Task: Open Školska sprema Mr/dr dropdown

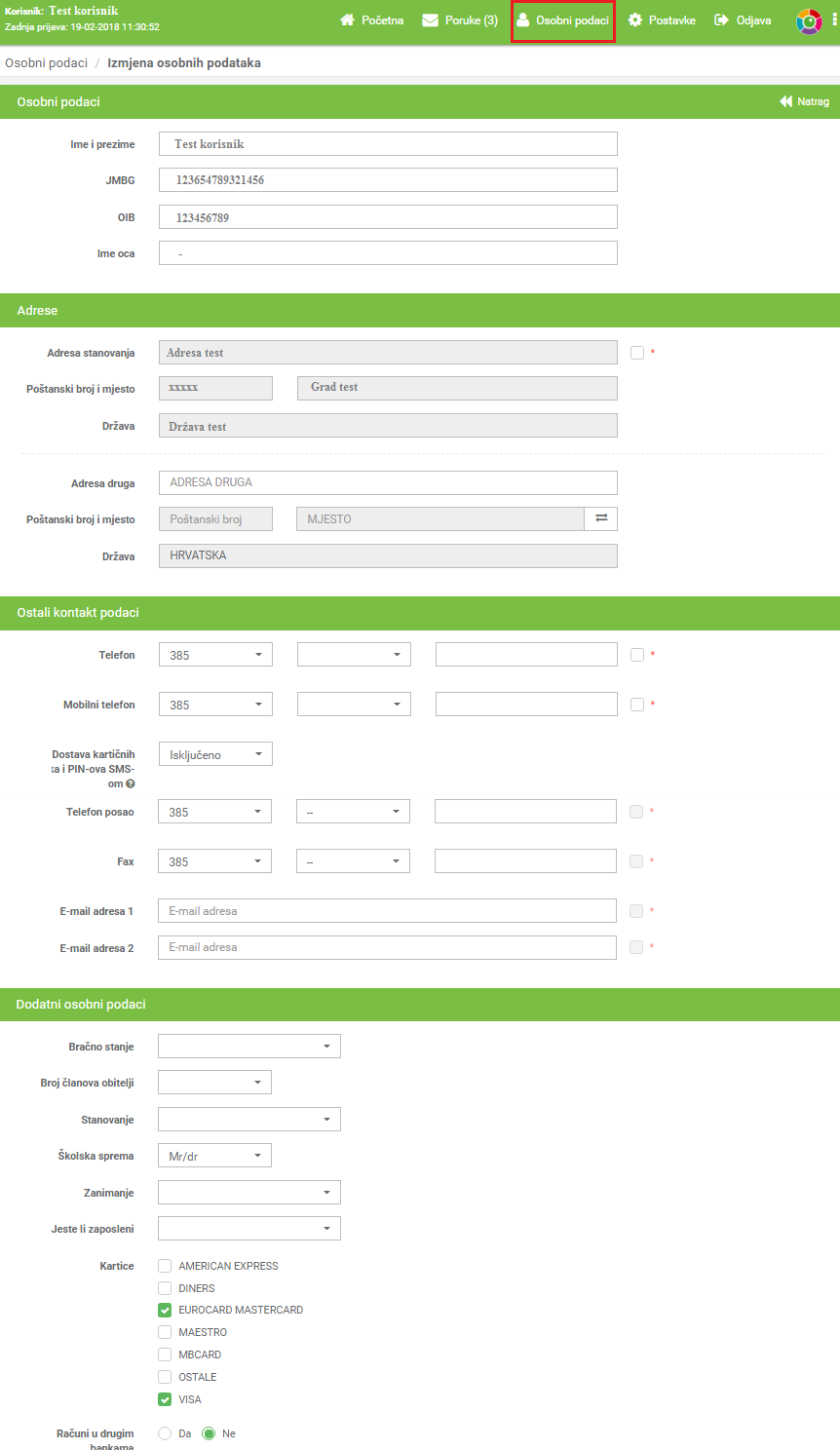Action: pos(214,1156)
